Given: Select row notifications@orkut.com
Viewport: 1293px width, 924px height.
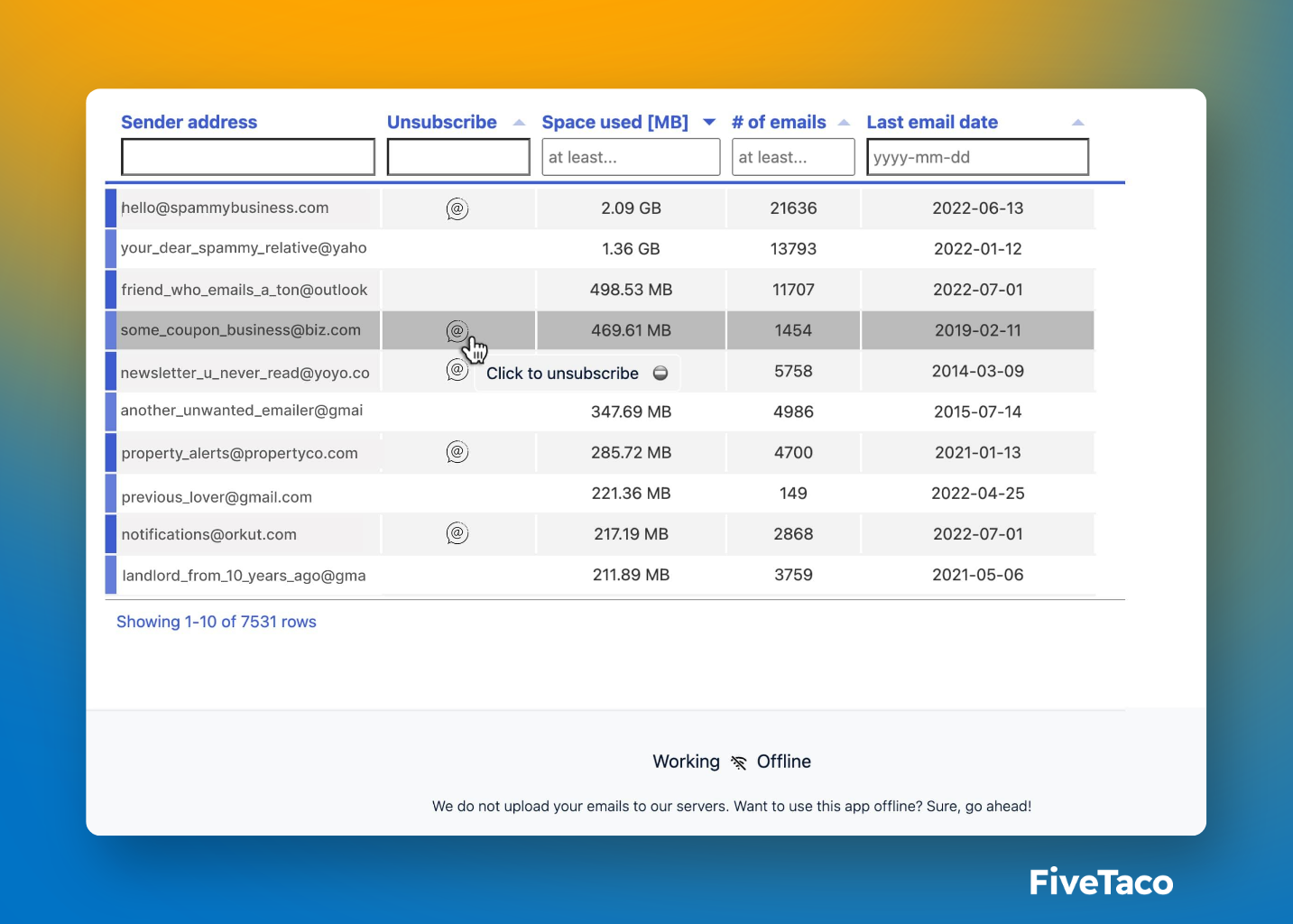Looking at the screenshot, I should 600,534.
